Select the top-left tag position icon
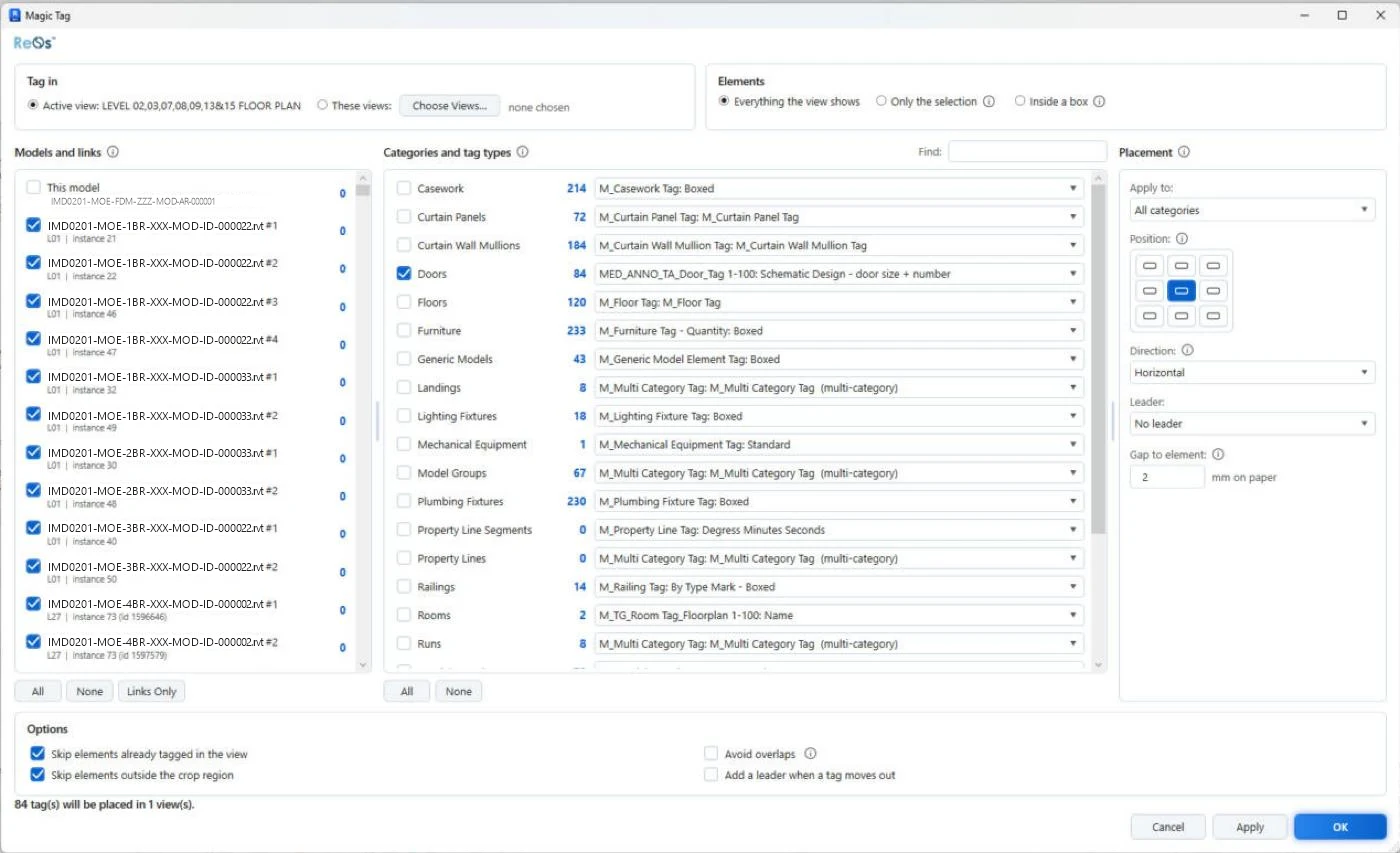 (x=1150, y=266)
